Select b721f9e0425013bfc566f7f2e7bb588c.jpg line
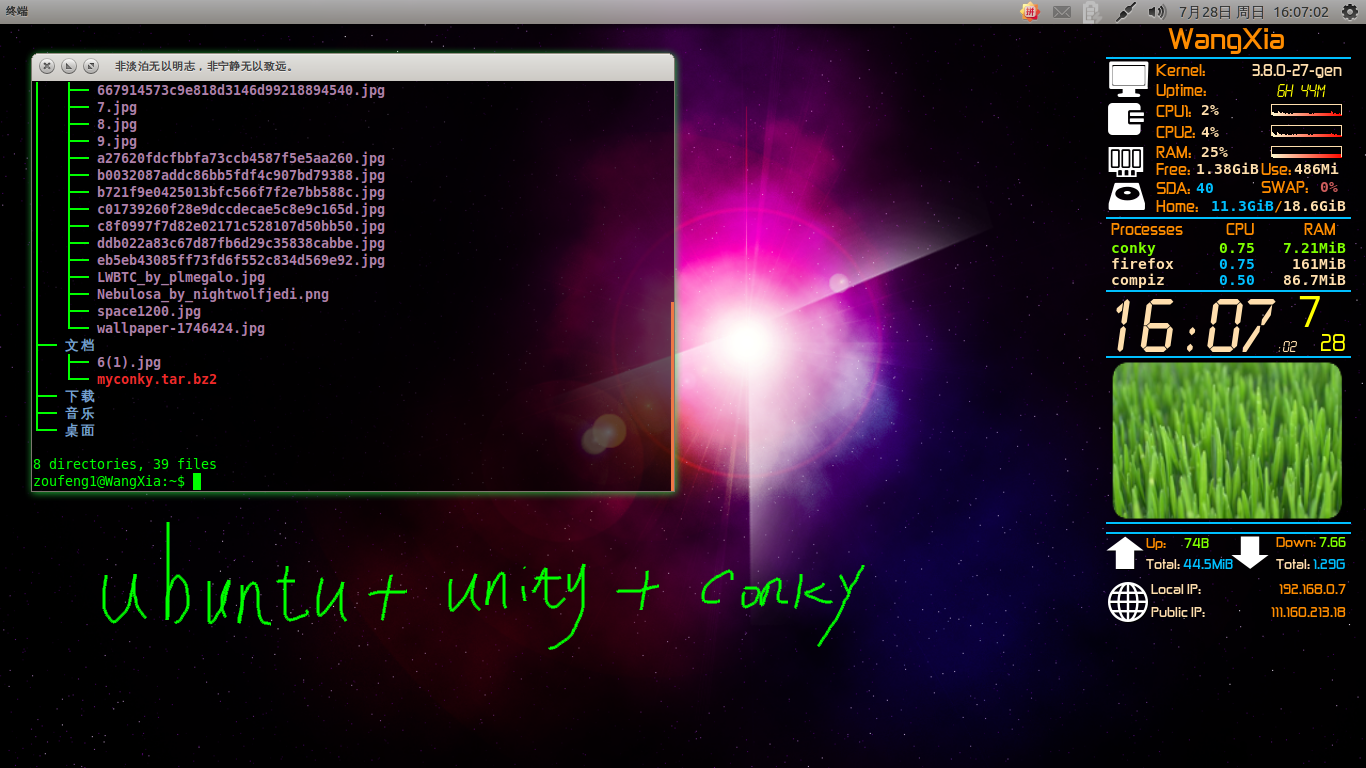The width and height of the screenshot is (1366, 768). [x=241, y=192]
